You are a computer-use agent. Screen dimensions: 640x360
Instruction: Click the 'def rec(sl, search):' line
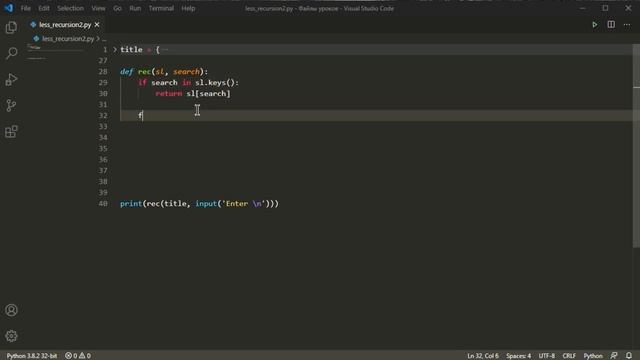click(164, 71)
